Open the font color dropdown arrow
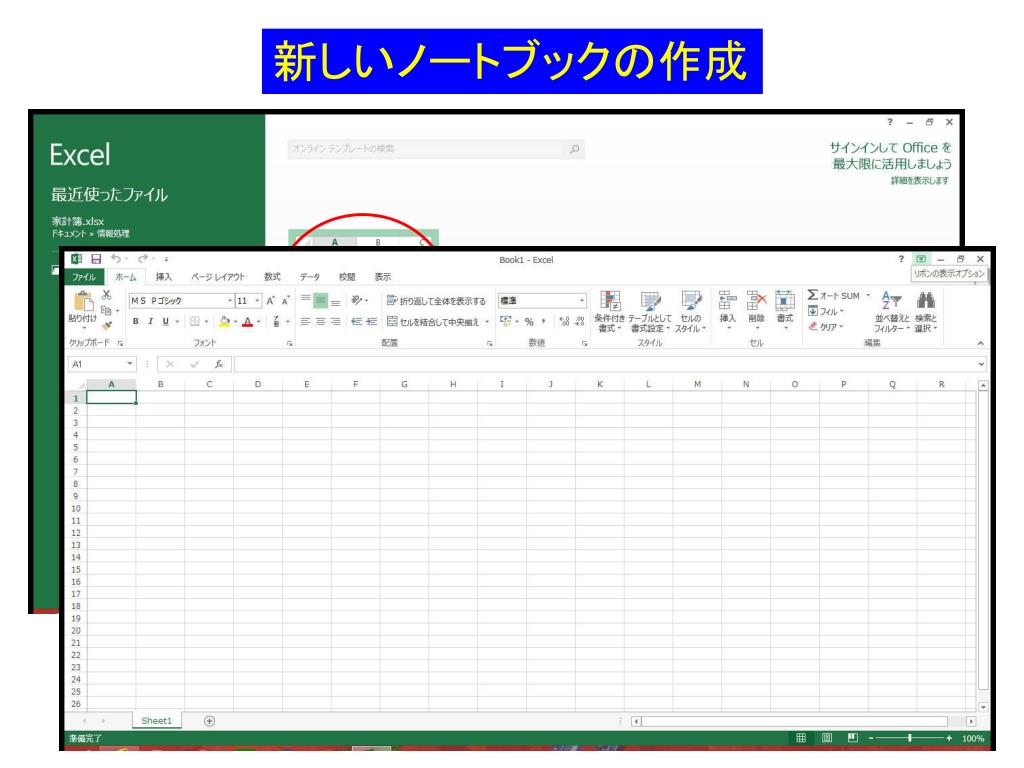1024x768 pixels. (x=259, y=321)
